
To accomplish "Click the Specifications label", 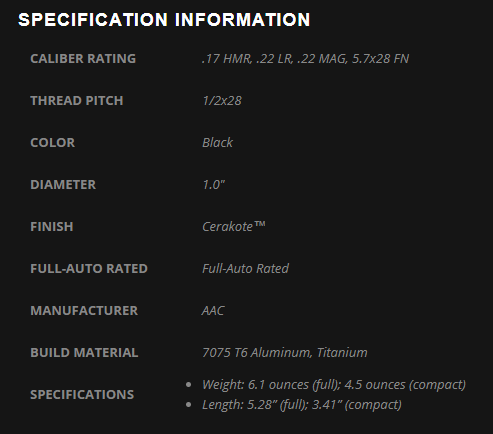I will coord(82,395).
